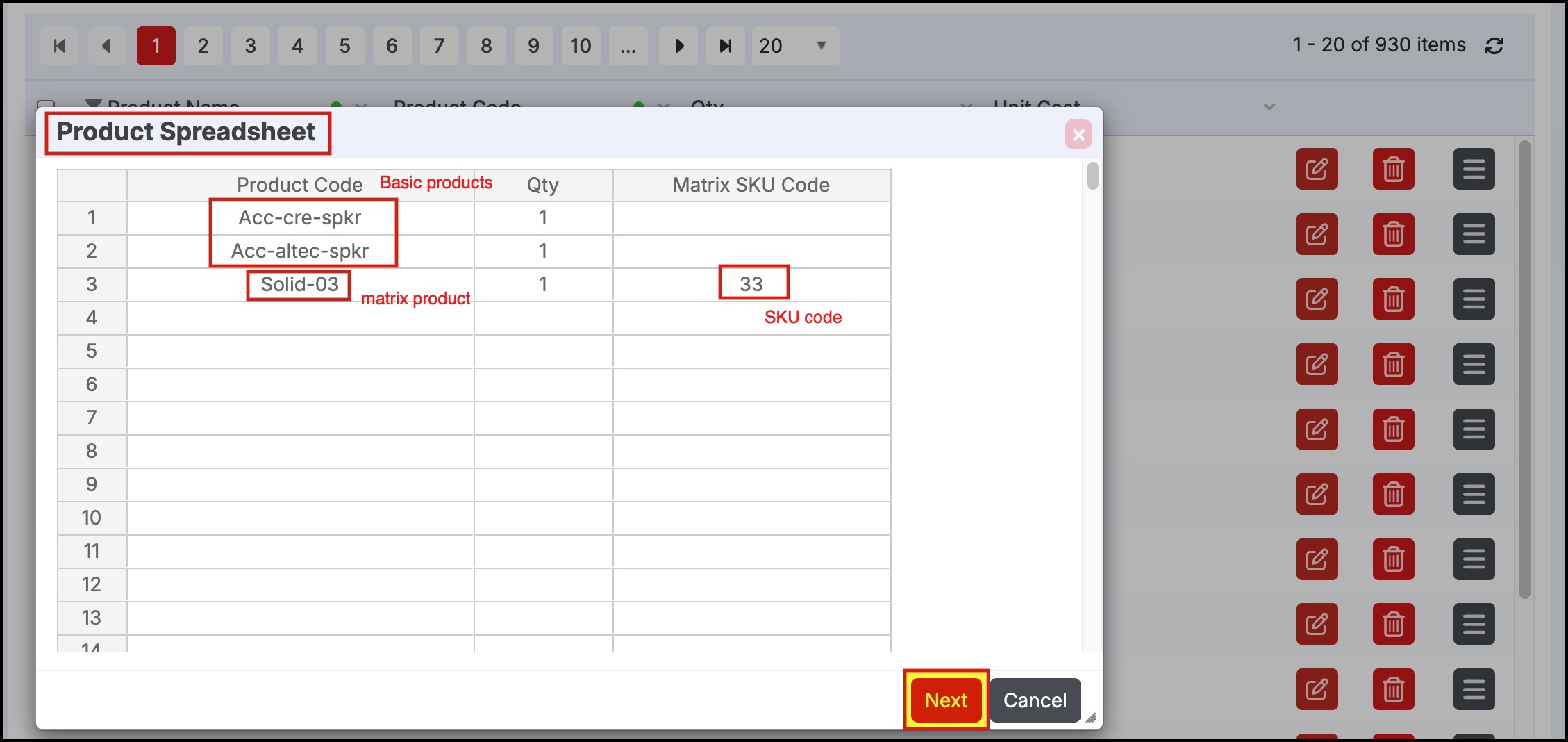Click the edit icon in the third grid row
Screen dimensions: 1568x742
click(x=1317, y=299)
